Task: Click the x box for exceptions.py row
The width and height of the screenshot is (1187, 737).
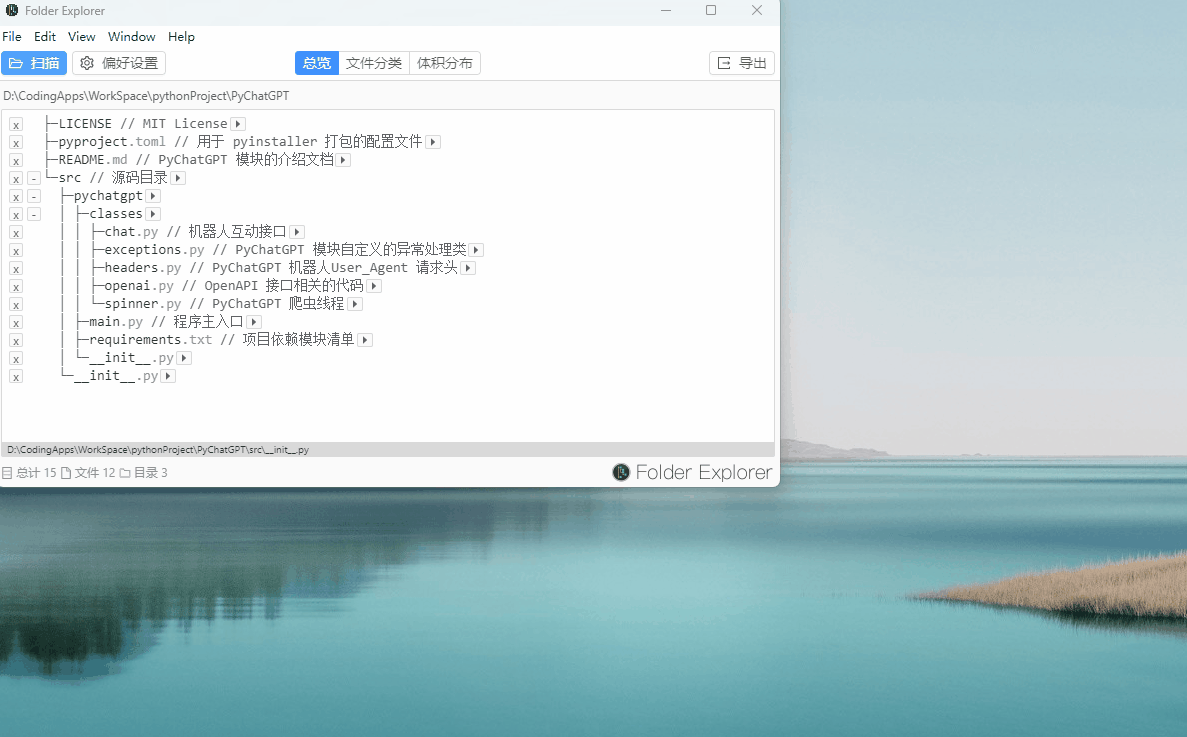Action: 16,250
